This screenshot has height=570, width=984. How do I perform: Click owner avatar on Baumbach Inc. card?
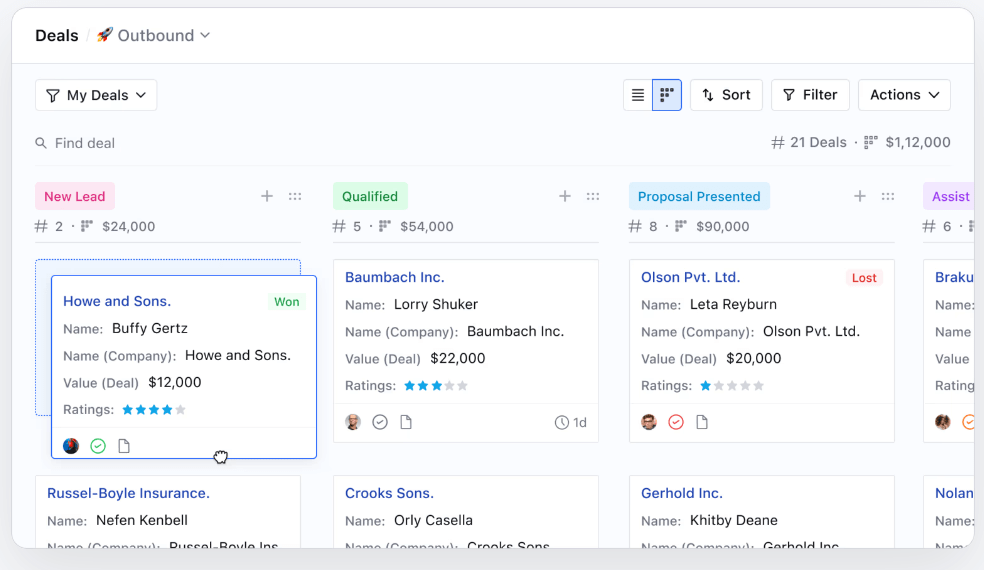pyautogui.click(x=353, y=422)
